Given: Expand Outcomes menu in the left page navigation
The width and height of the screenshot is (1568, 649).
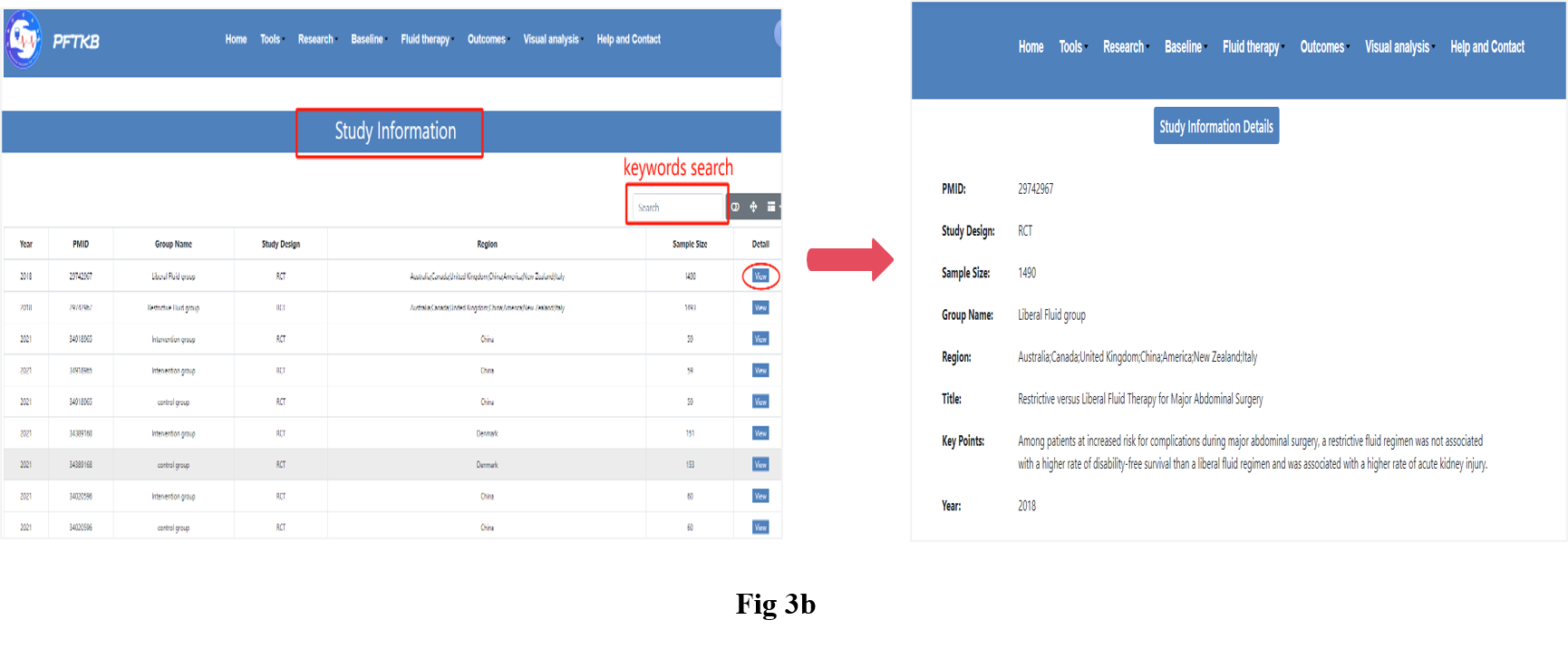Looking at the screenshot, I should (x=488, y=39).
